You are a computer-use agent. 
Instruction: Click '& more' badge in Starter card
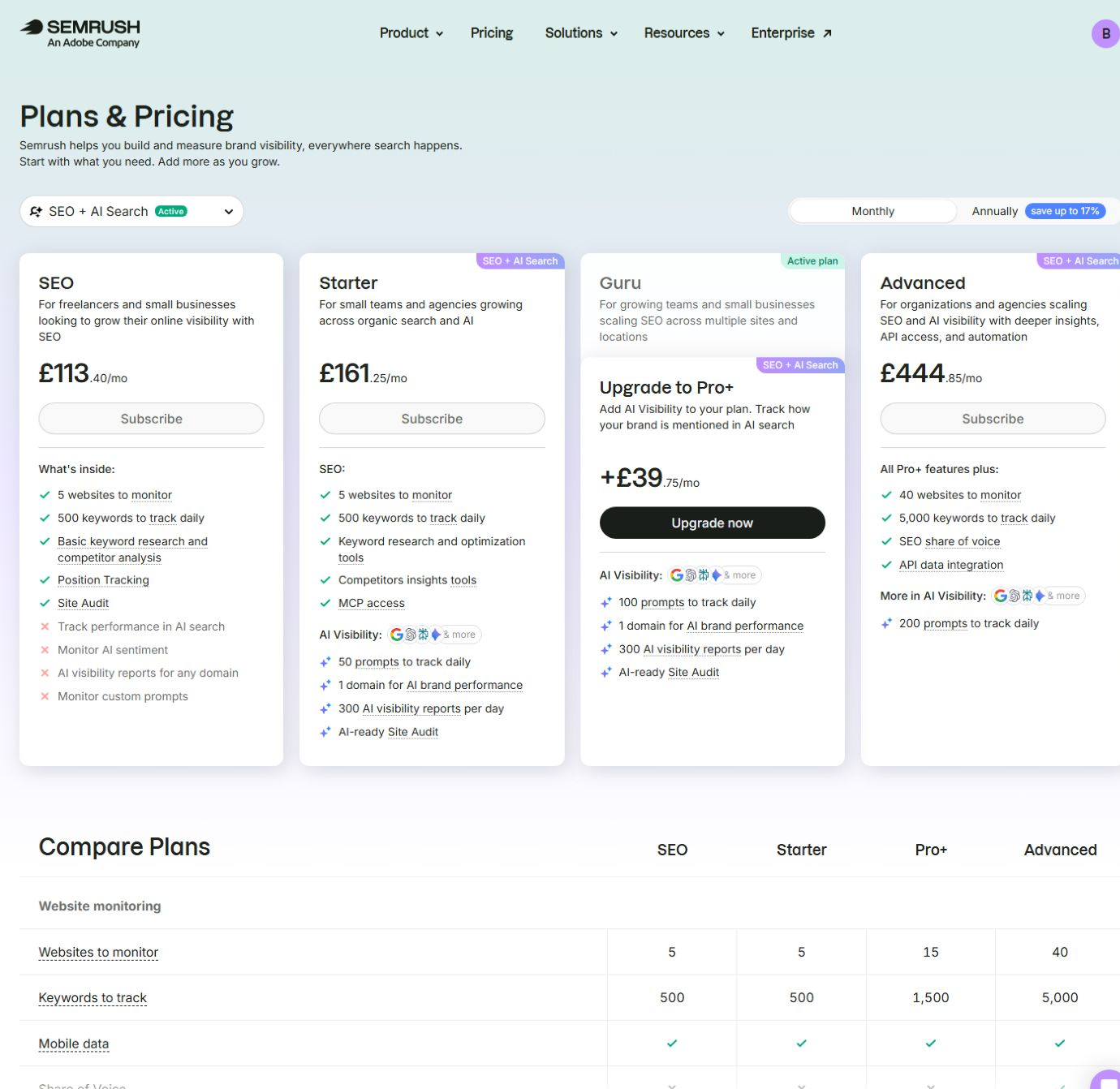[x=460, y=635]
